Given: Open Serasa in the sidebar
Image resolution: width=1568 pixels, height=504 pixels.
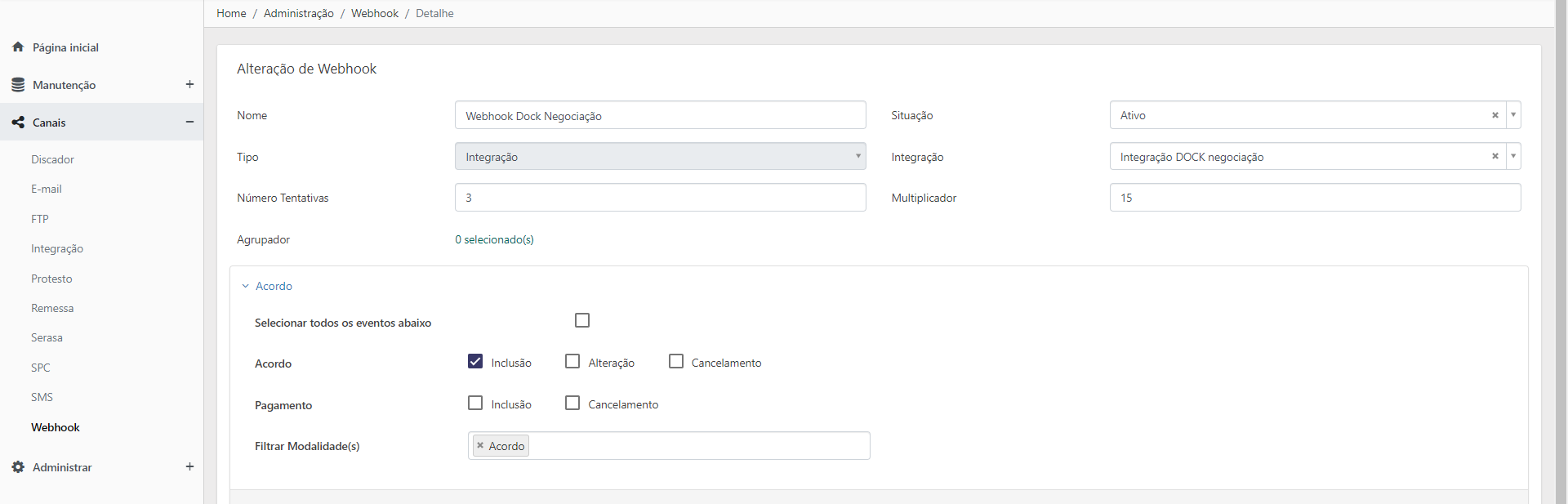Looking at the screenshot, I should [x=47, y=337].
